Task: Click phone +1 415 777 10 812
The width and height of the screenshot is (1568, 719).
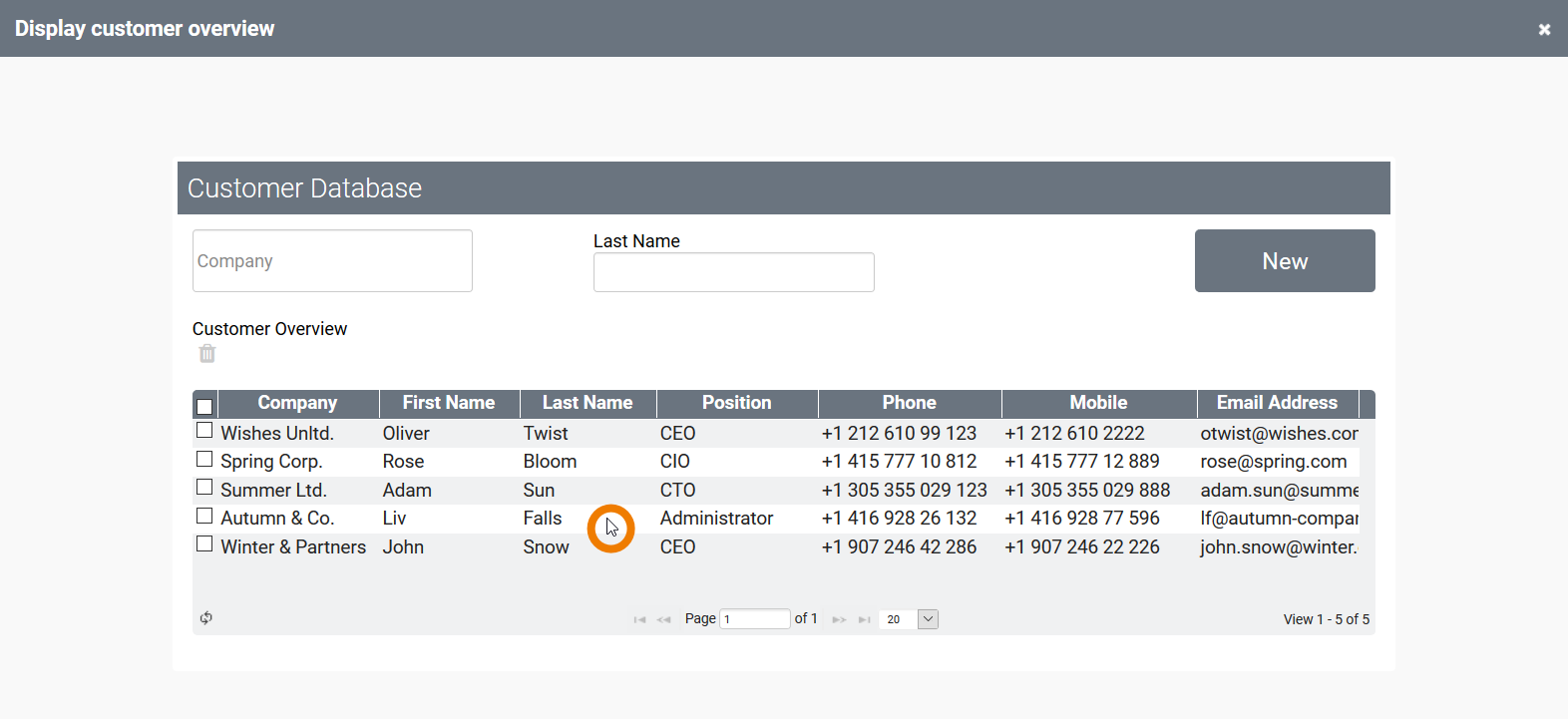Action: click(x=899, y=462)
